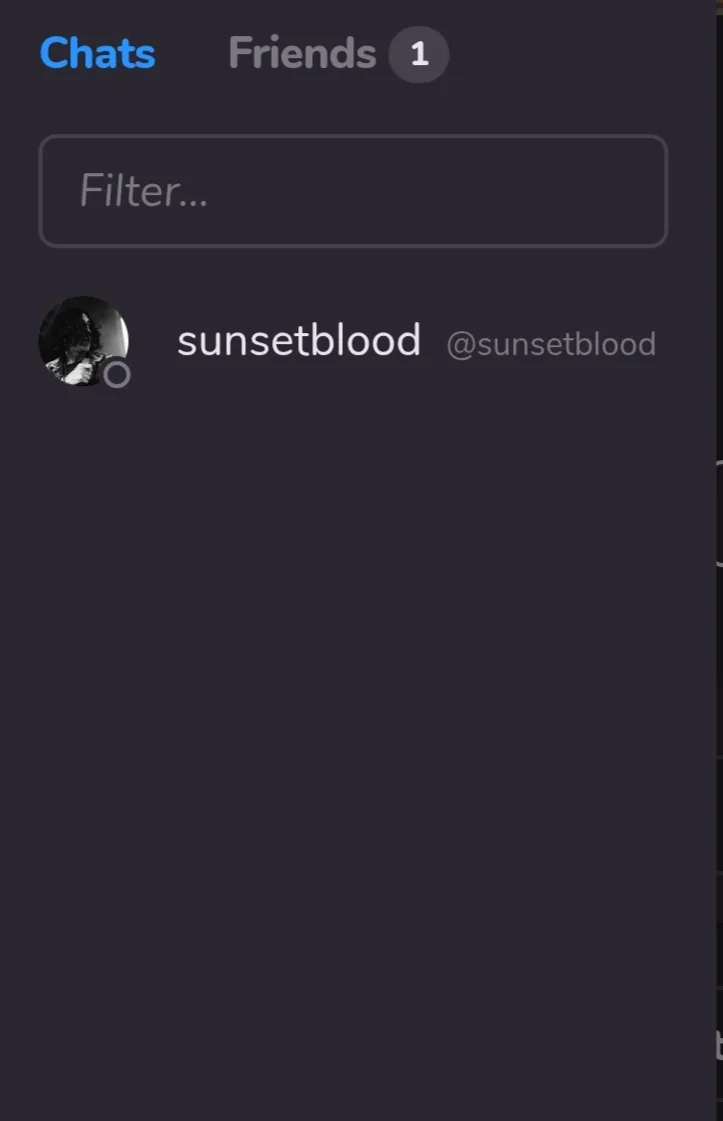The height and width of the screenshot is (1121, 723).
Task: Click the number 1 pill beside Friends
Action: 419,54
